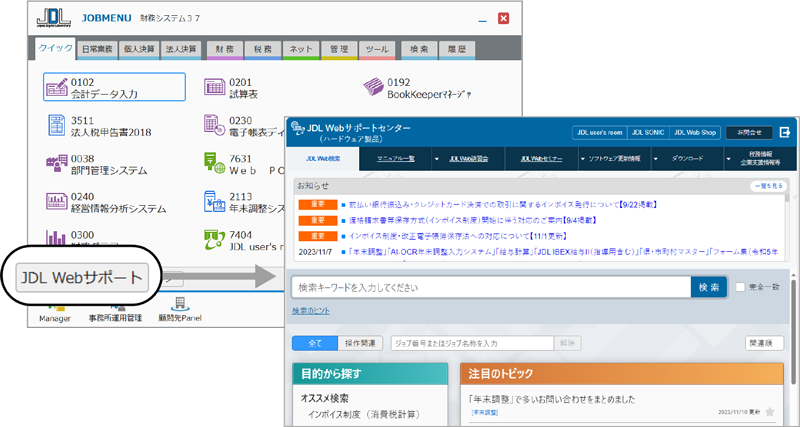
Task: Open the 検索のヒント link
Action: 311,311
